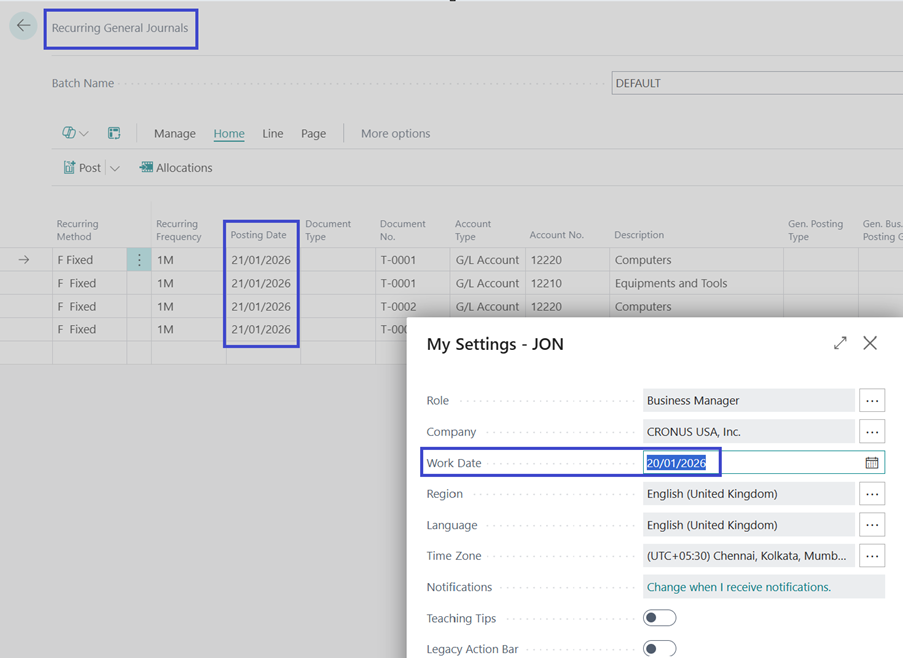Close the My Settings dialog
The width and height of the screenshot is (903, 658).
click(x=870, y=343)
